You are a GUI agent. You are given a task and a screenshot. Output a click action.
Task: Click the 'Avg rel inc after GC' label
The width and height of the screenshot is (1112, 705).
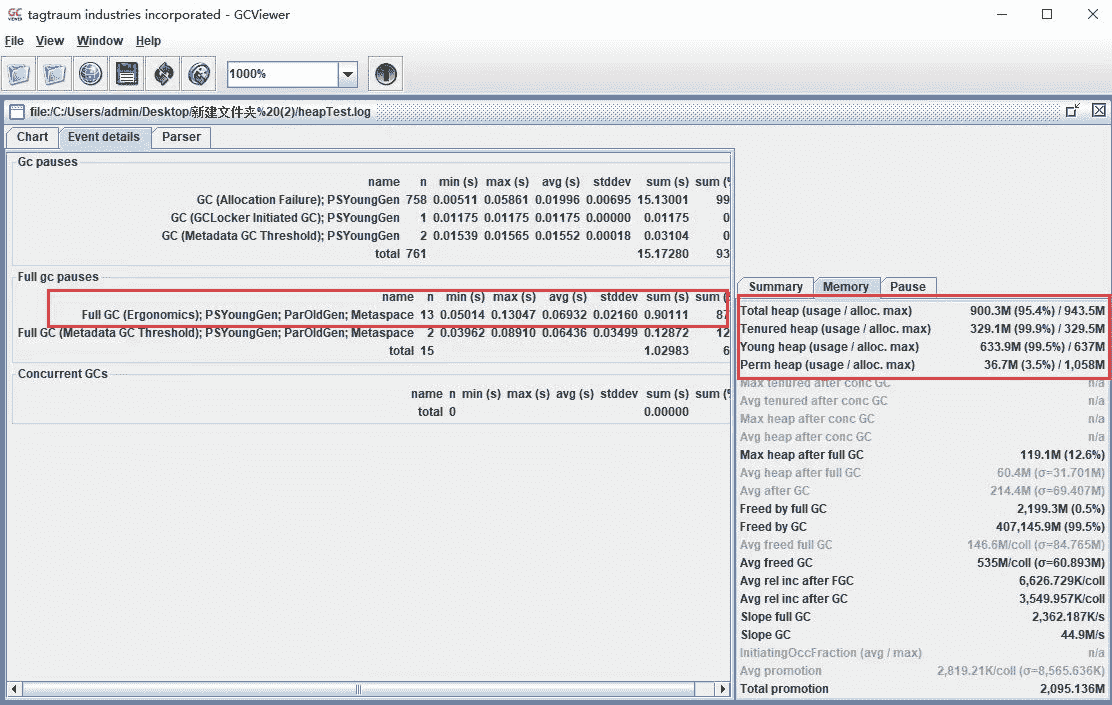(794, 599)
